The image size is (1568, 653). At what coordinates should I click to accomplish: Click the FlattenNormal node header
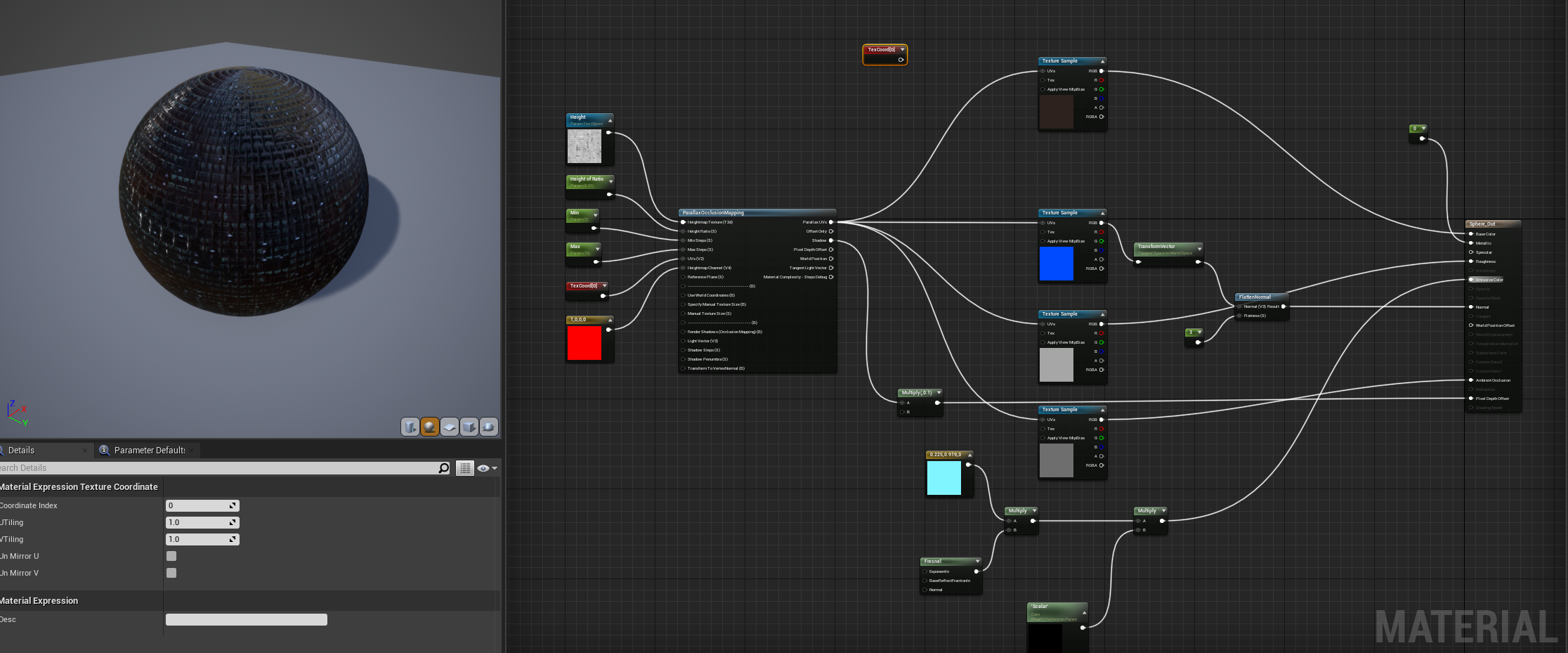tap(1255, 297)
